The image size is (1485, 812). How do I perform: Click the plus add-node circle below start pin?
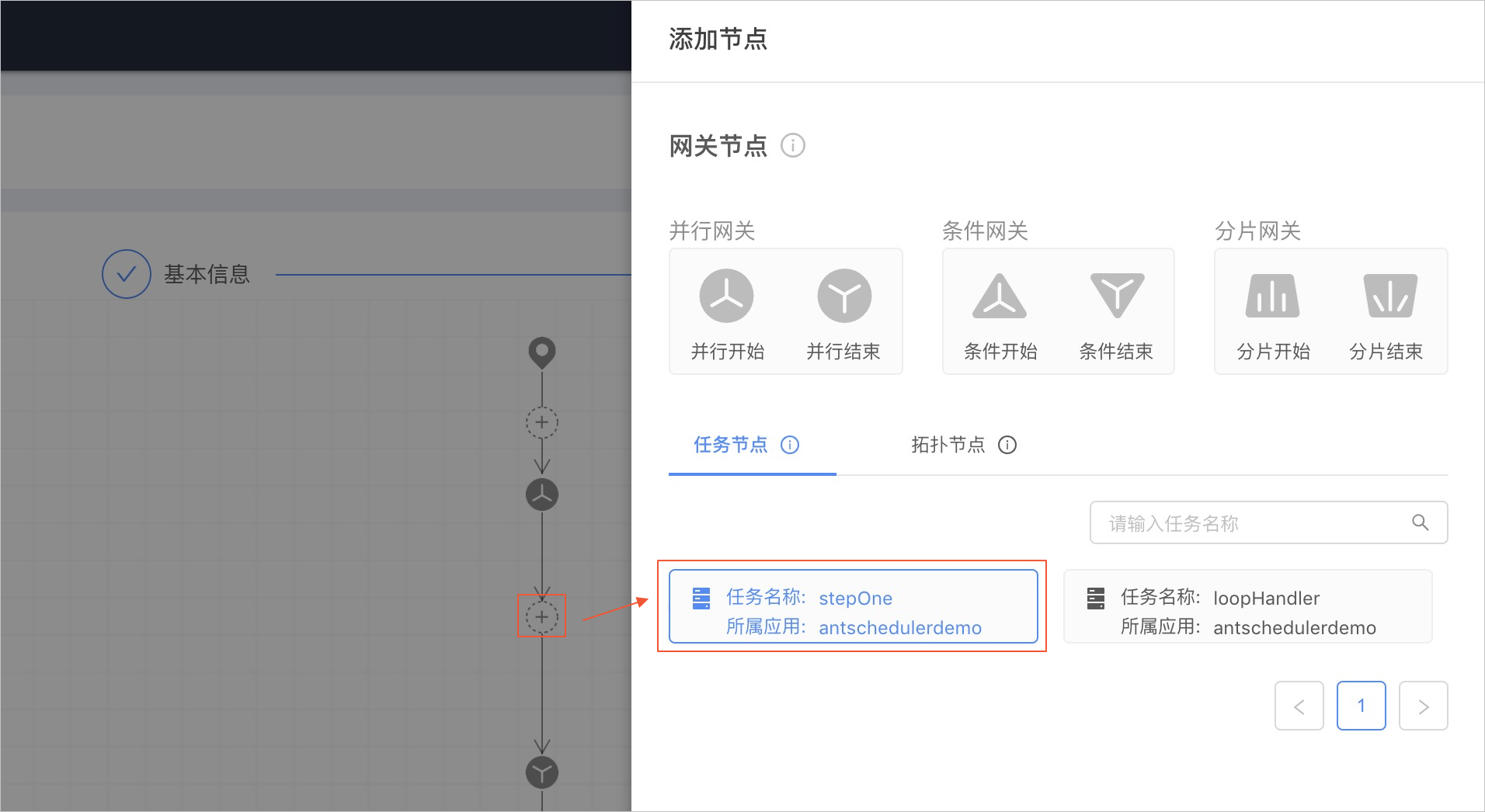pos(542,422)
